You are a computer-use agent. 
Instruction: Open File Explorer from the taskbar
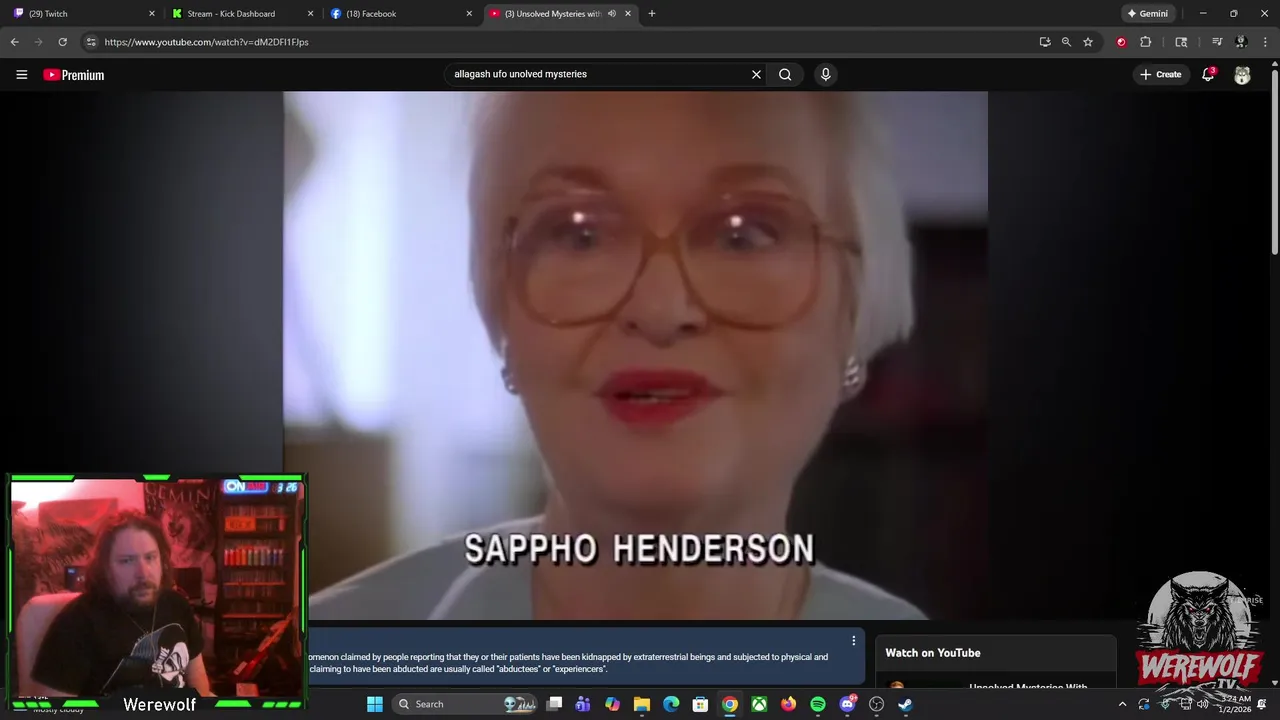[x=642, y=704]
